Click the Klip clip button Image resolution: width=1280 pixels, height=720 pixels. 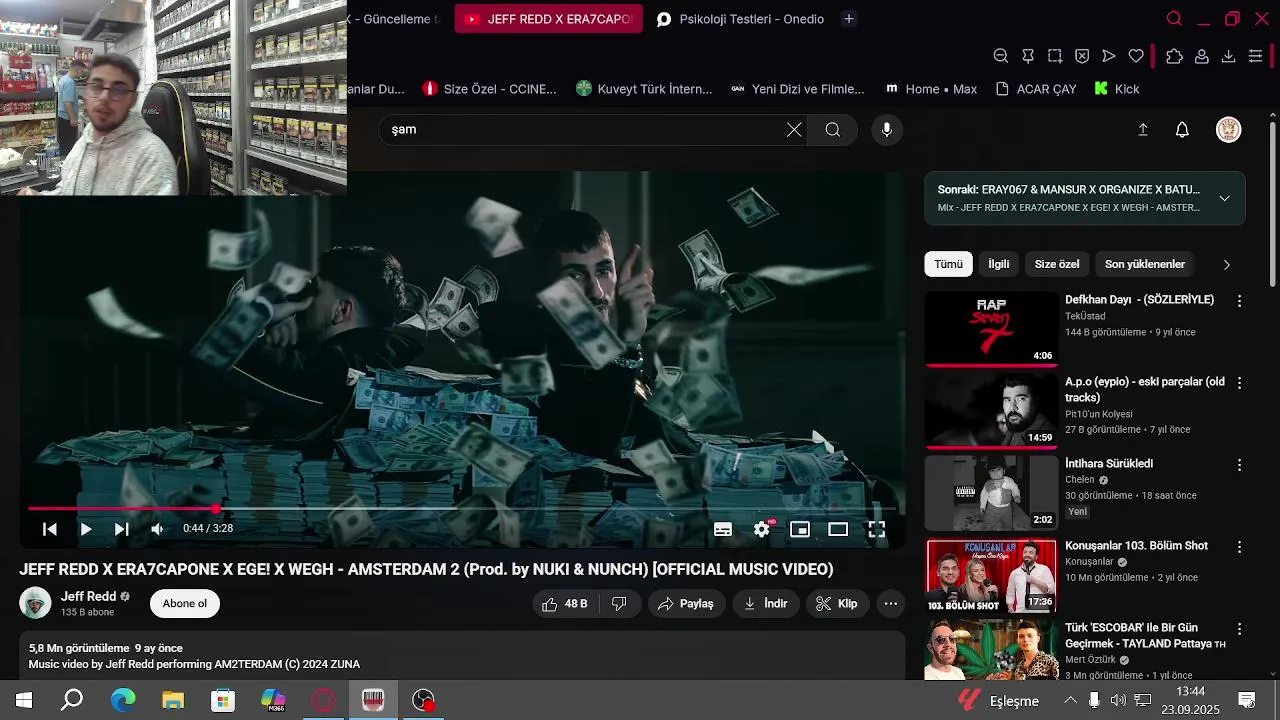(x=837, y=604)
